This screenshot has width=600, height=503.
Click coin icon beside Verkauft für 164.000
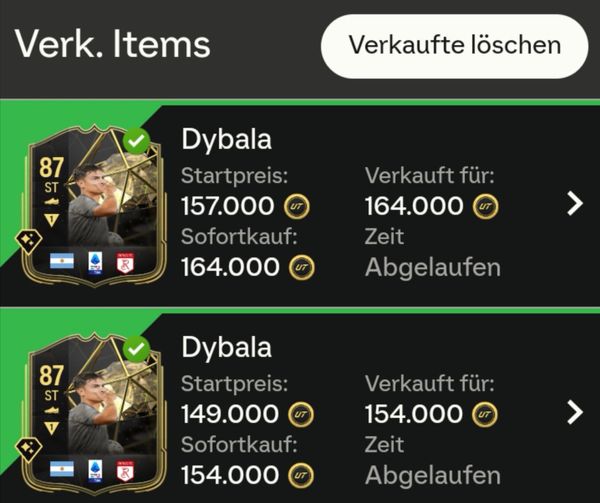pyautogui.click(x=485, y=206)
